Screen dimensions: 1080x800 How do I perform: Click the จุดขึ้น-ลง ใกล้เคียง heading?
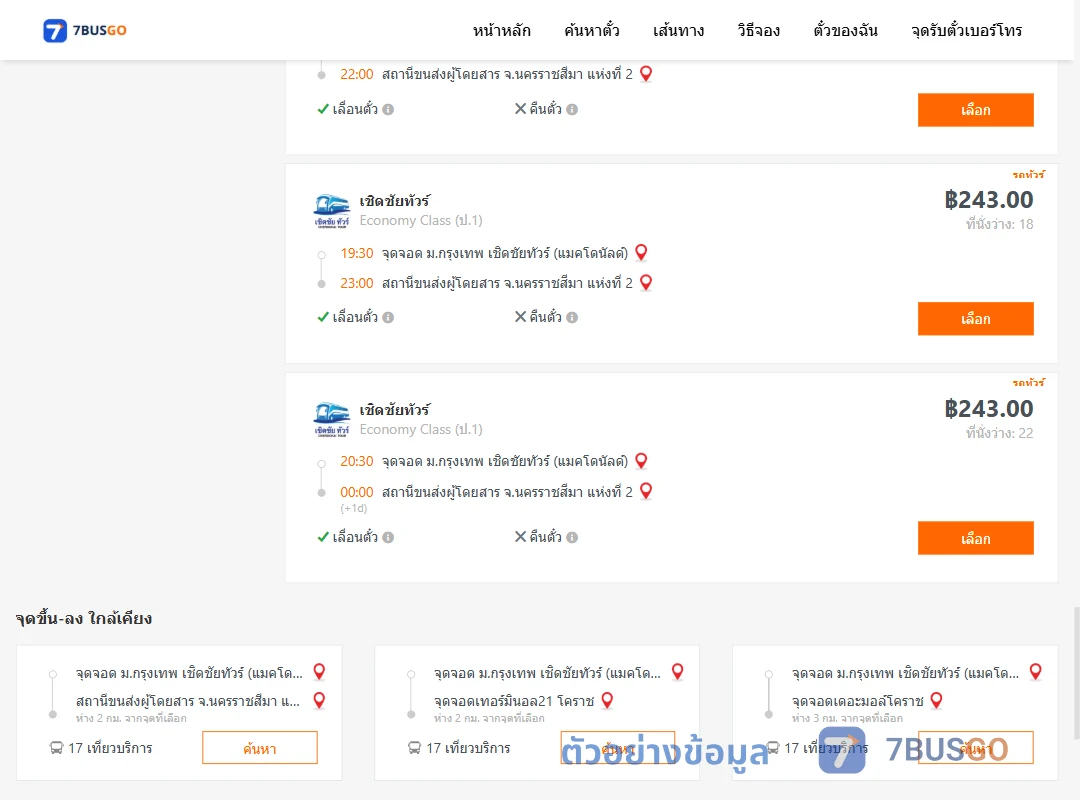(84, 618)
